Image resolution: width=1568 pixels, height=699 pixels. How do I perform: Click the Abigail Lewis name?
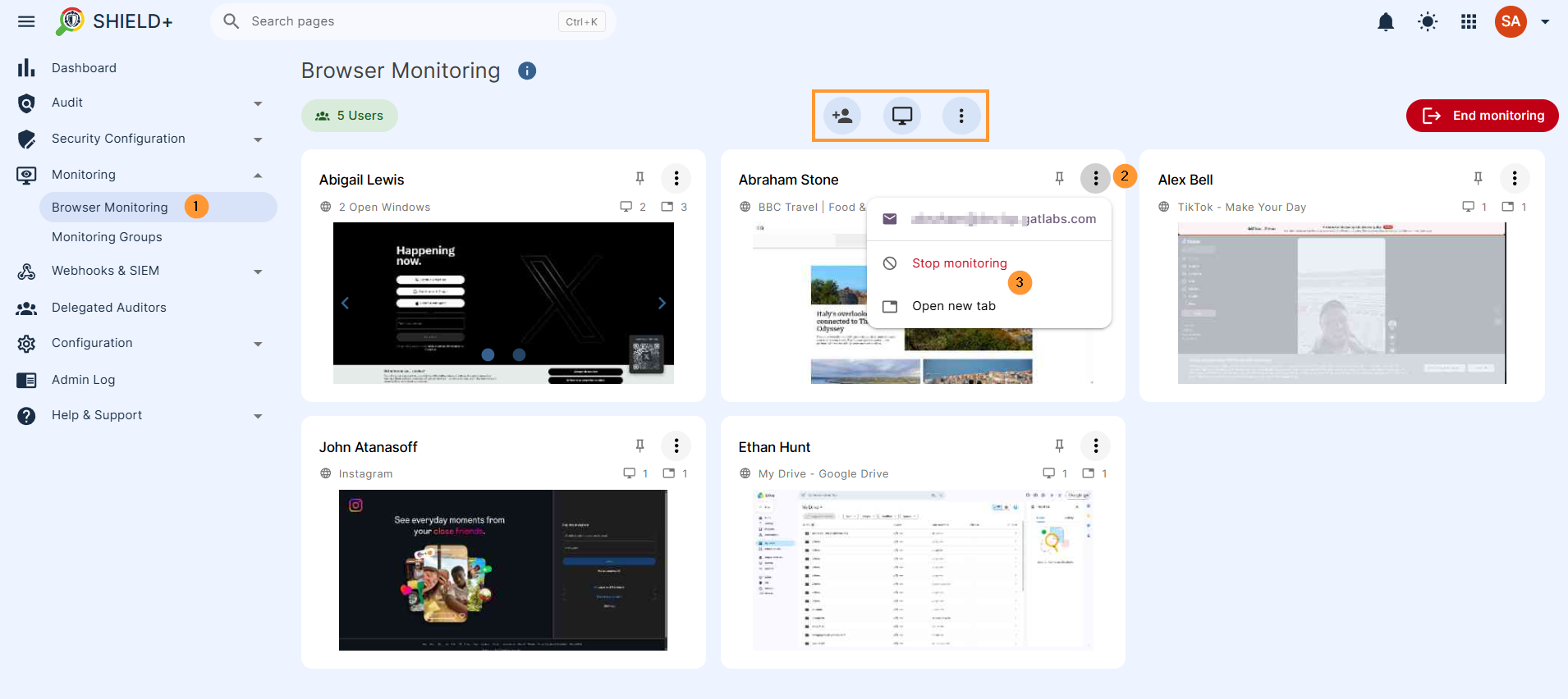point(361,180)
